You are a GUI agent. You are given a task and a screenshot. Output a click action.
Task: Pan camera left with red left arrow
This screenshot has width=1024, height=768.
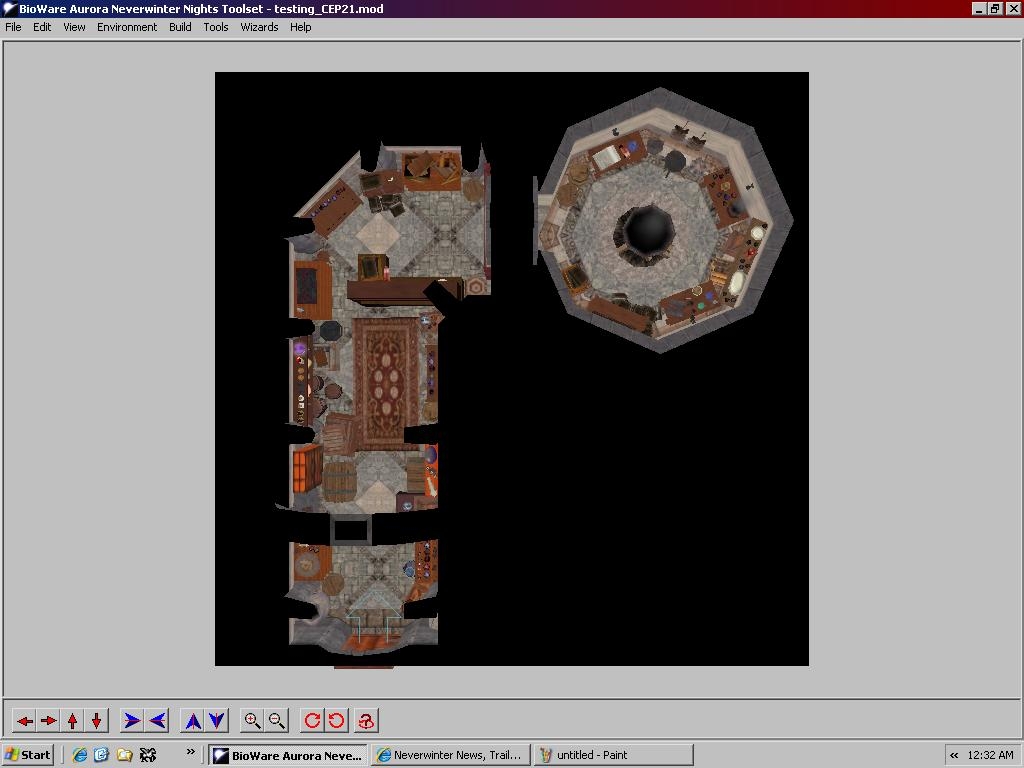coord(25,720)
